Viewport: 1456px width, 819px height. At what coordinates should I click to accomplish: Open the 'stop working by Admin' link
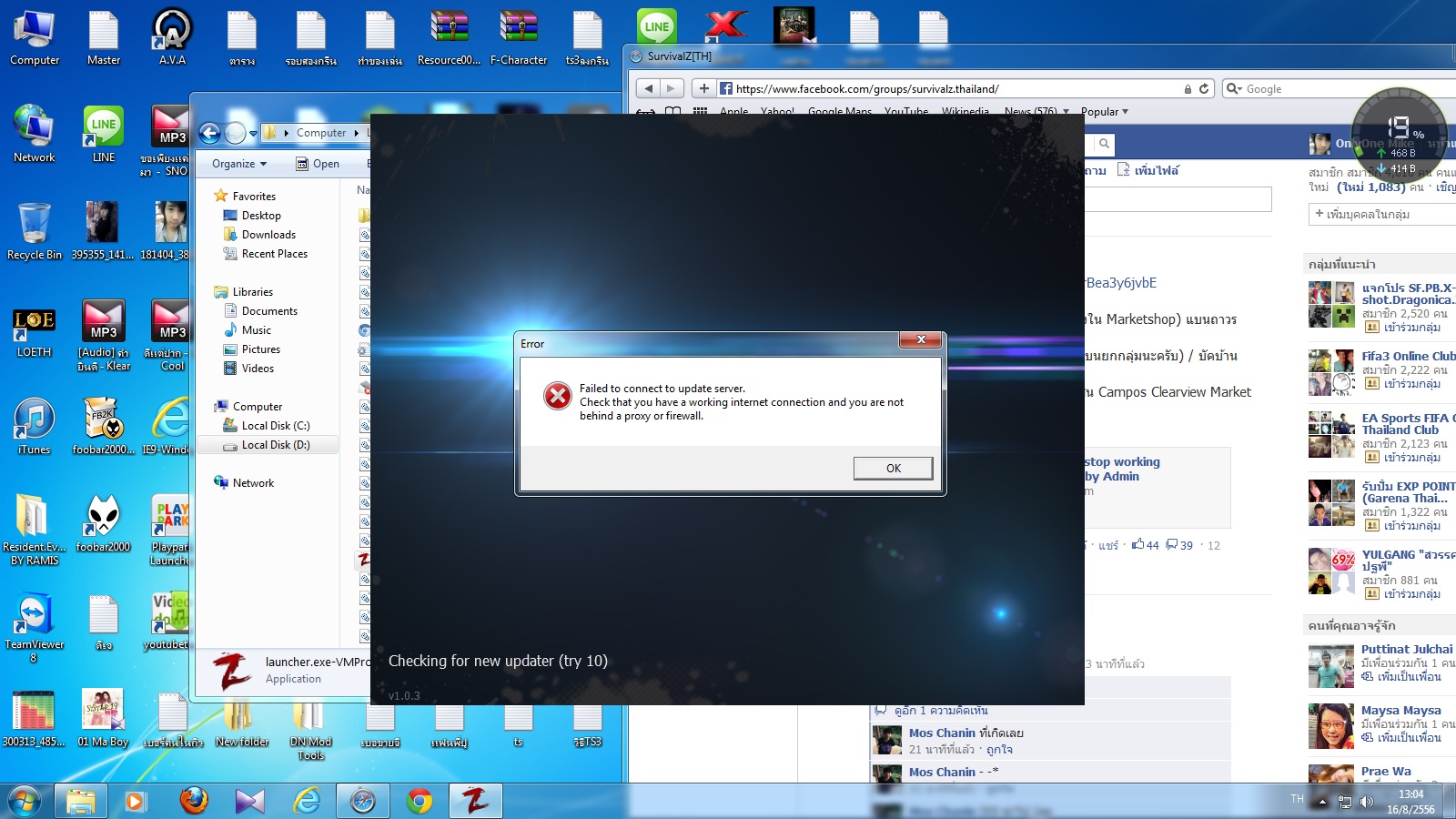pos(1122,469)
